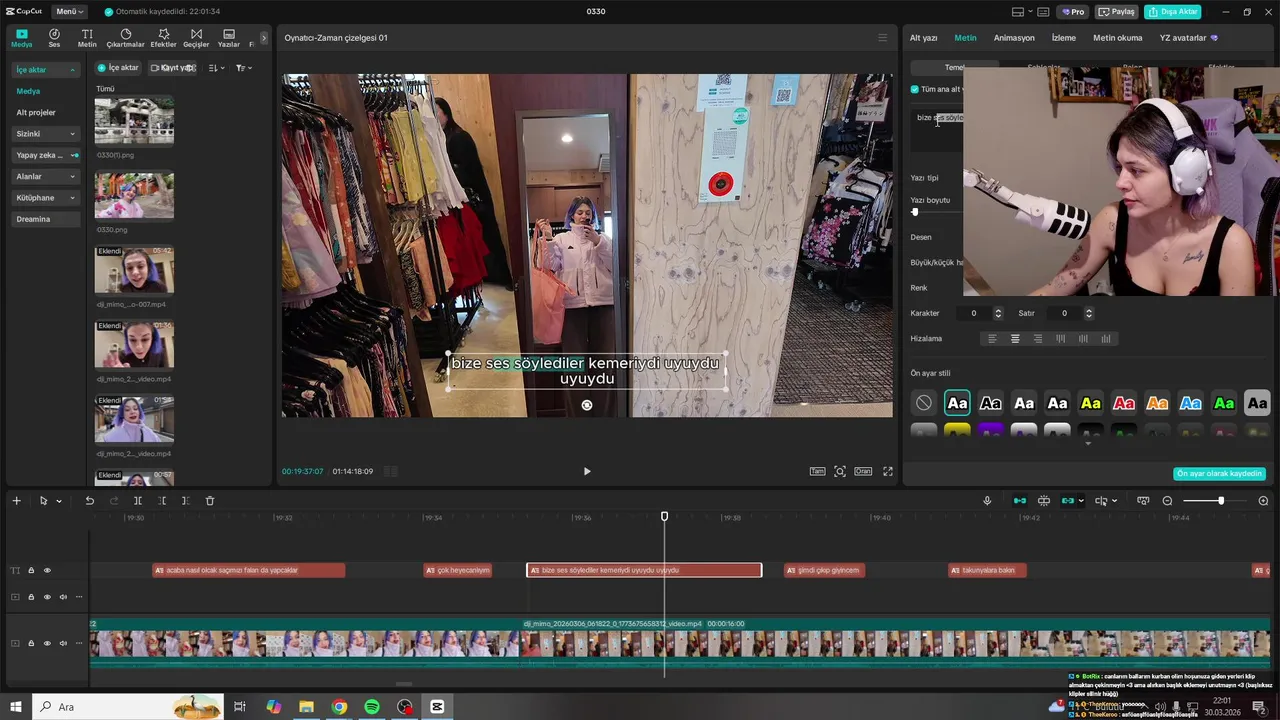Image resolution: width=1280 pixels, height=720 pixels.
Task: Click the undo icon in timeline toolbar
Action: coord(89,501)
